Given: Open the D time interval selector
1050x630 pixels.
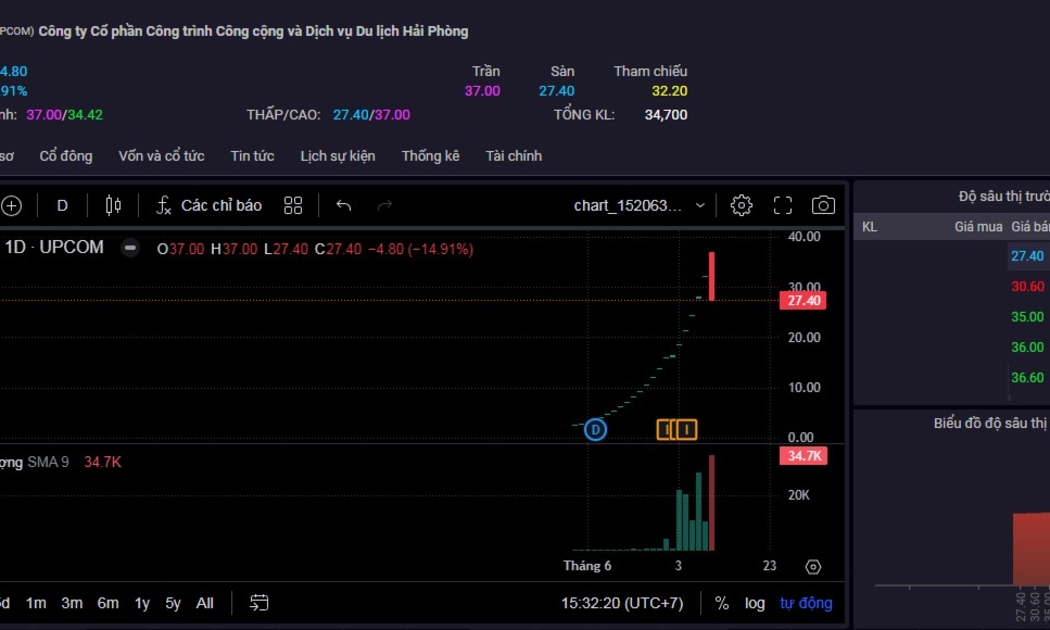Looking at the screenshot, I should click(62, 205).
